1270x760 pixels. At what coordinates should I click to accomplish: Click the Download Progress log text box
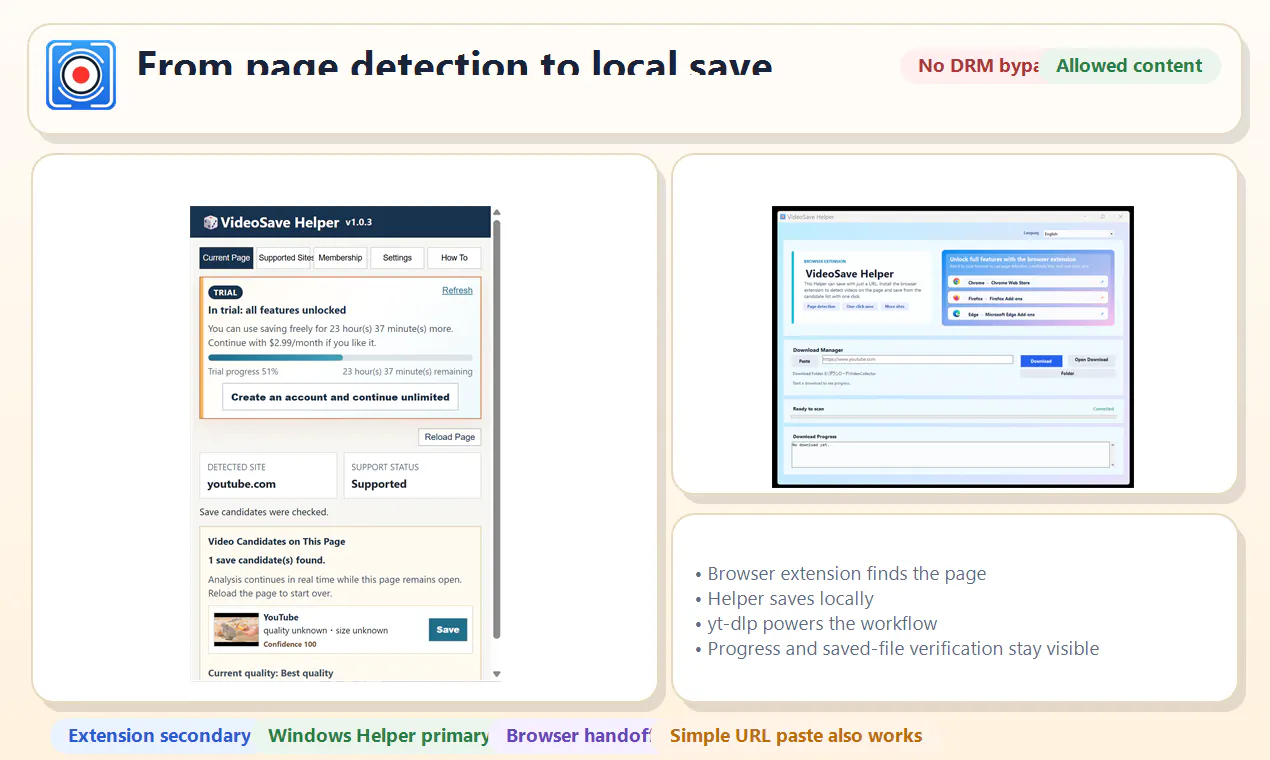[951, 454]
